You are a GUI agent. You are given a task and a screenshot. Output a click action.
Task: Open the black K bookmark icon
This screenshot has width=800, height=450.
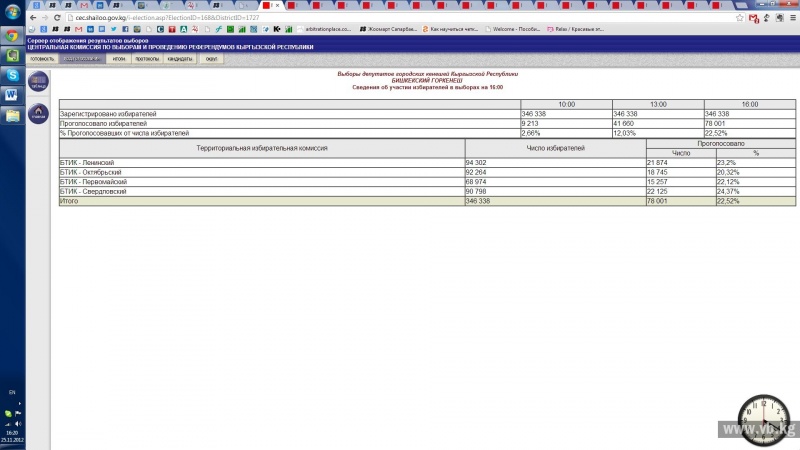[277, 30]
